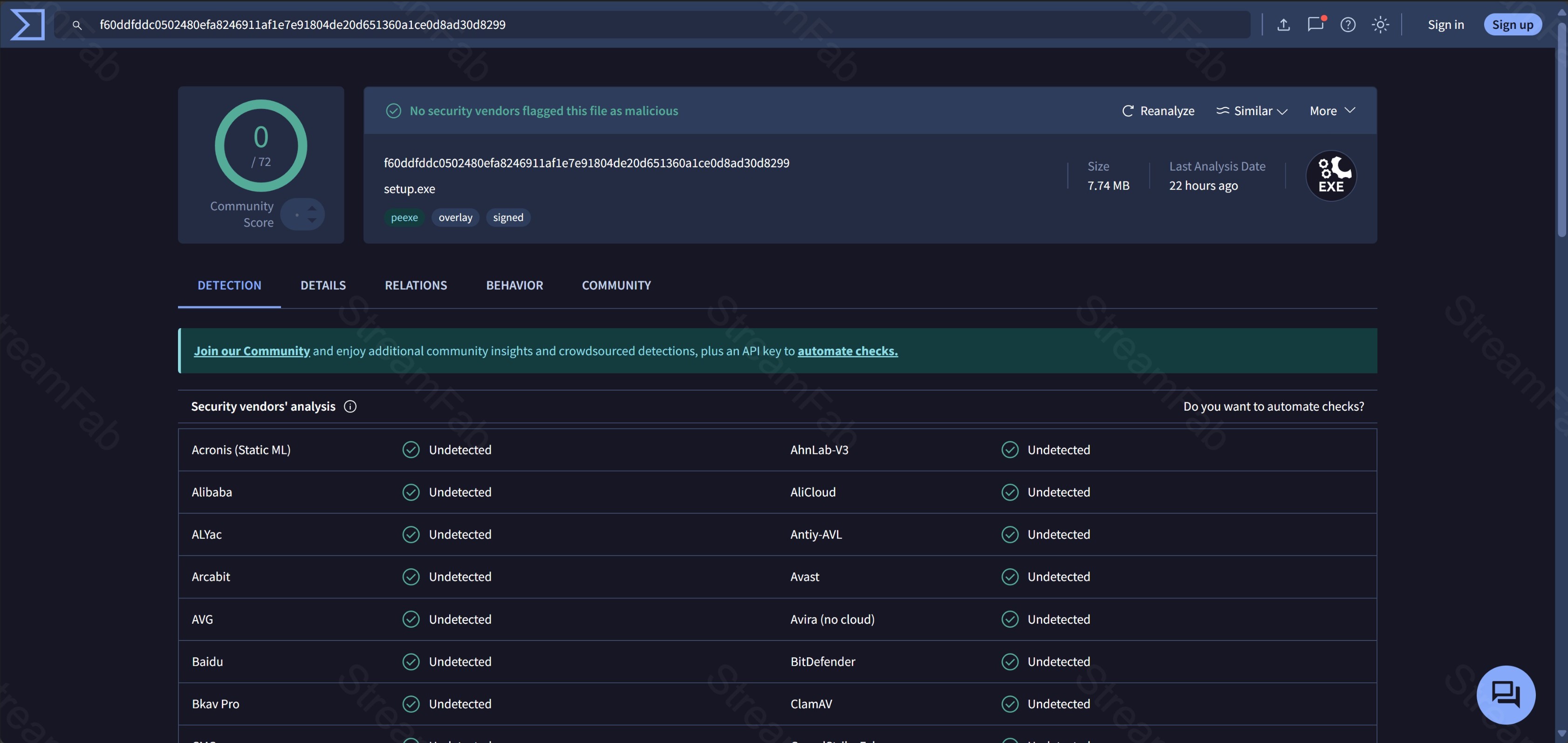This screenshot has height=743, width=1568.
Task: Click Arcabit undetected check icon
Action: (411, 577)
